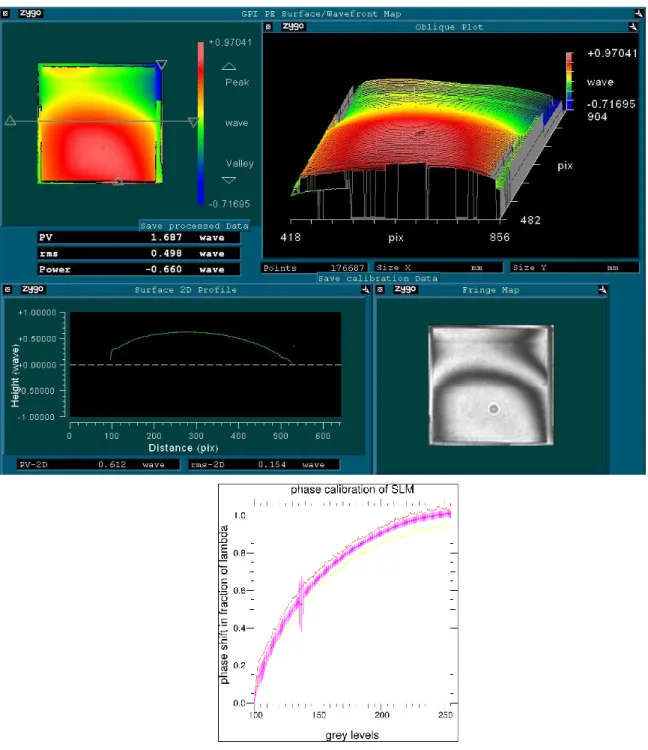
Task: Click the PV-2D 0.612 wave field
Action: click(x=99, y=464)
